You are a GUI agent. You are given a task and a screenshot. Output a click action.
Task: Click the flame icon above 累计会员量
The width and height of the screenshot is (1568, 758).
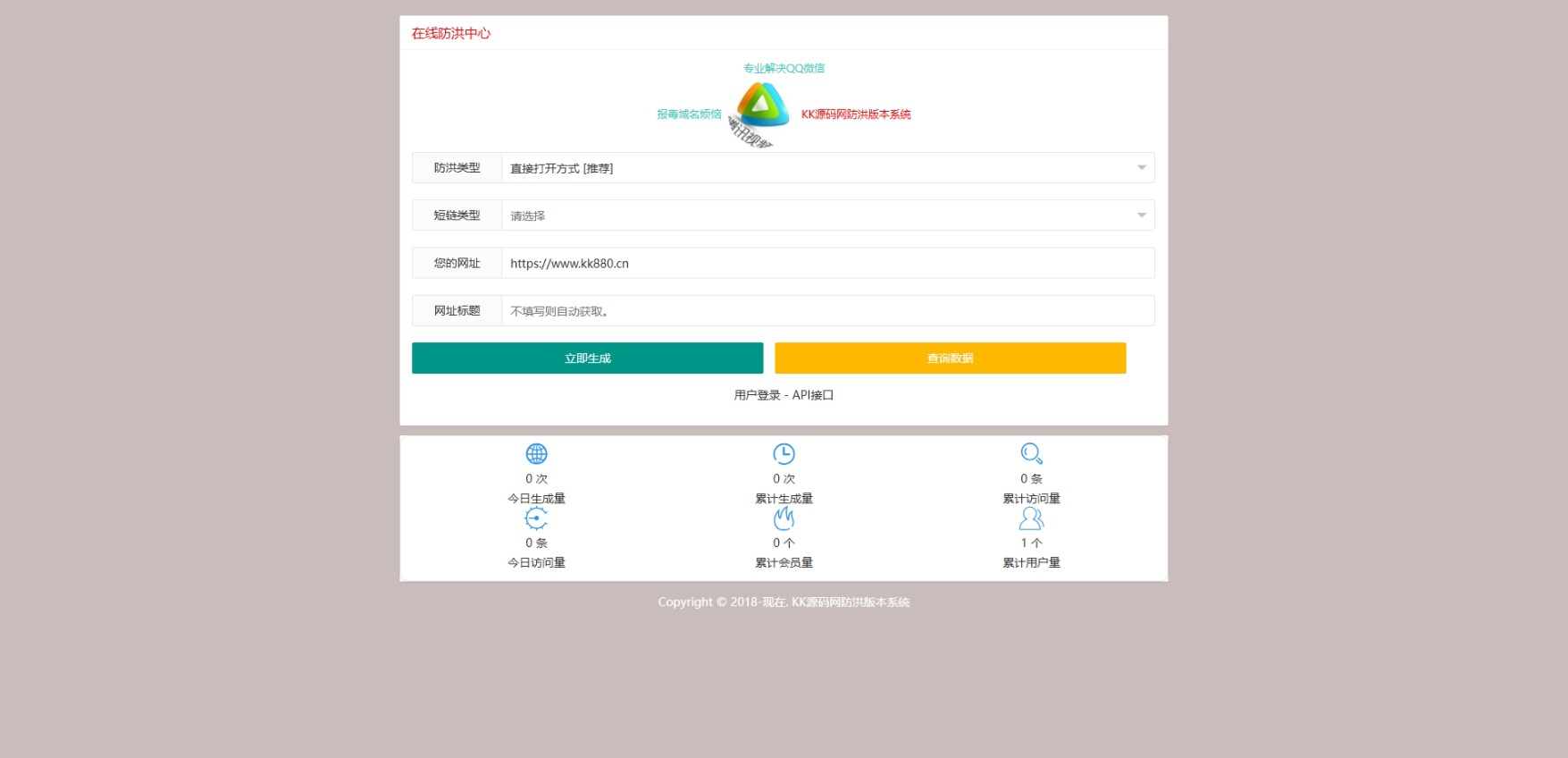784,518
